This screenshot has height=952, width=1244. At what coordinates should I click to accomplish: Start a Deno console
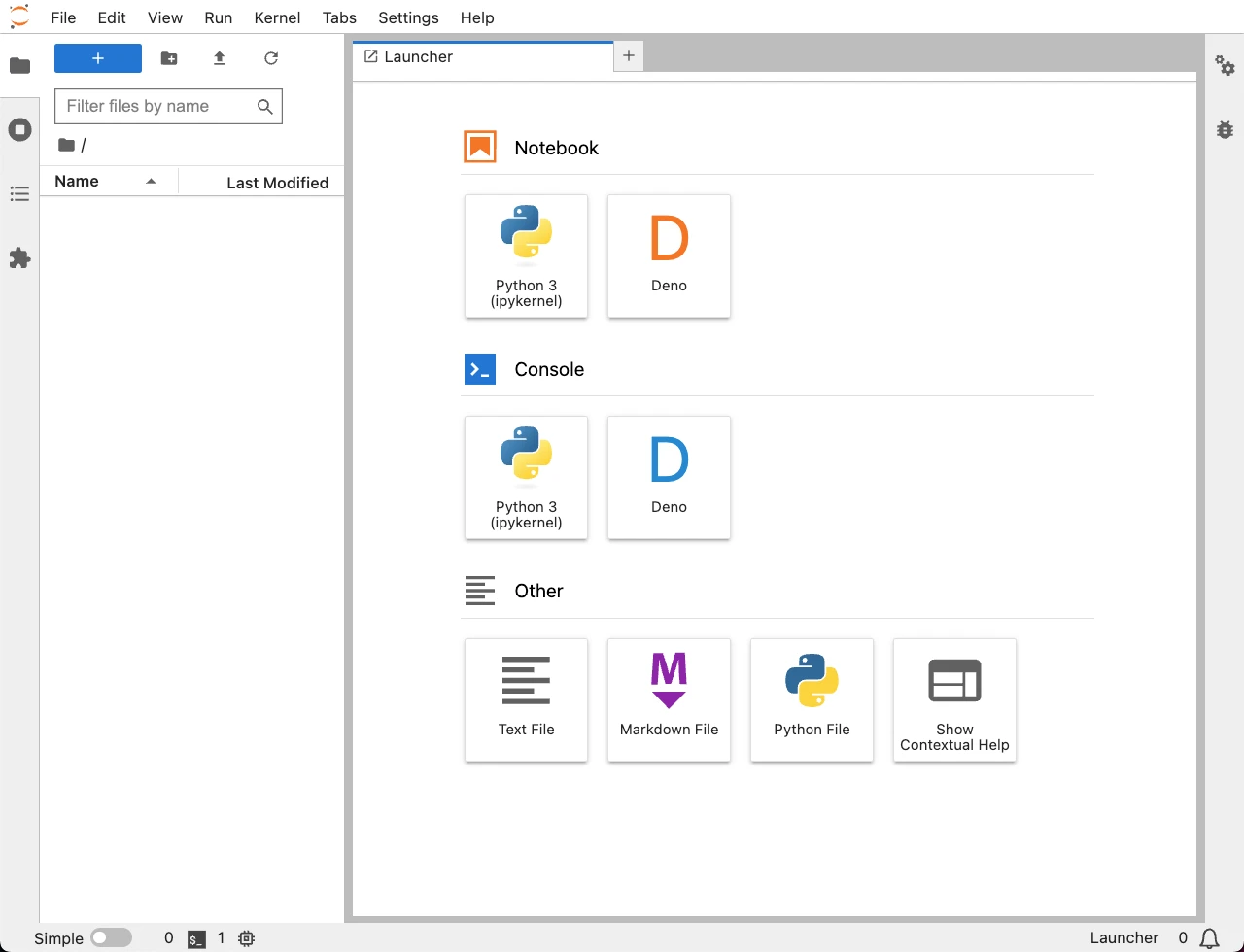pos(670,478)
